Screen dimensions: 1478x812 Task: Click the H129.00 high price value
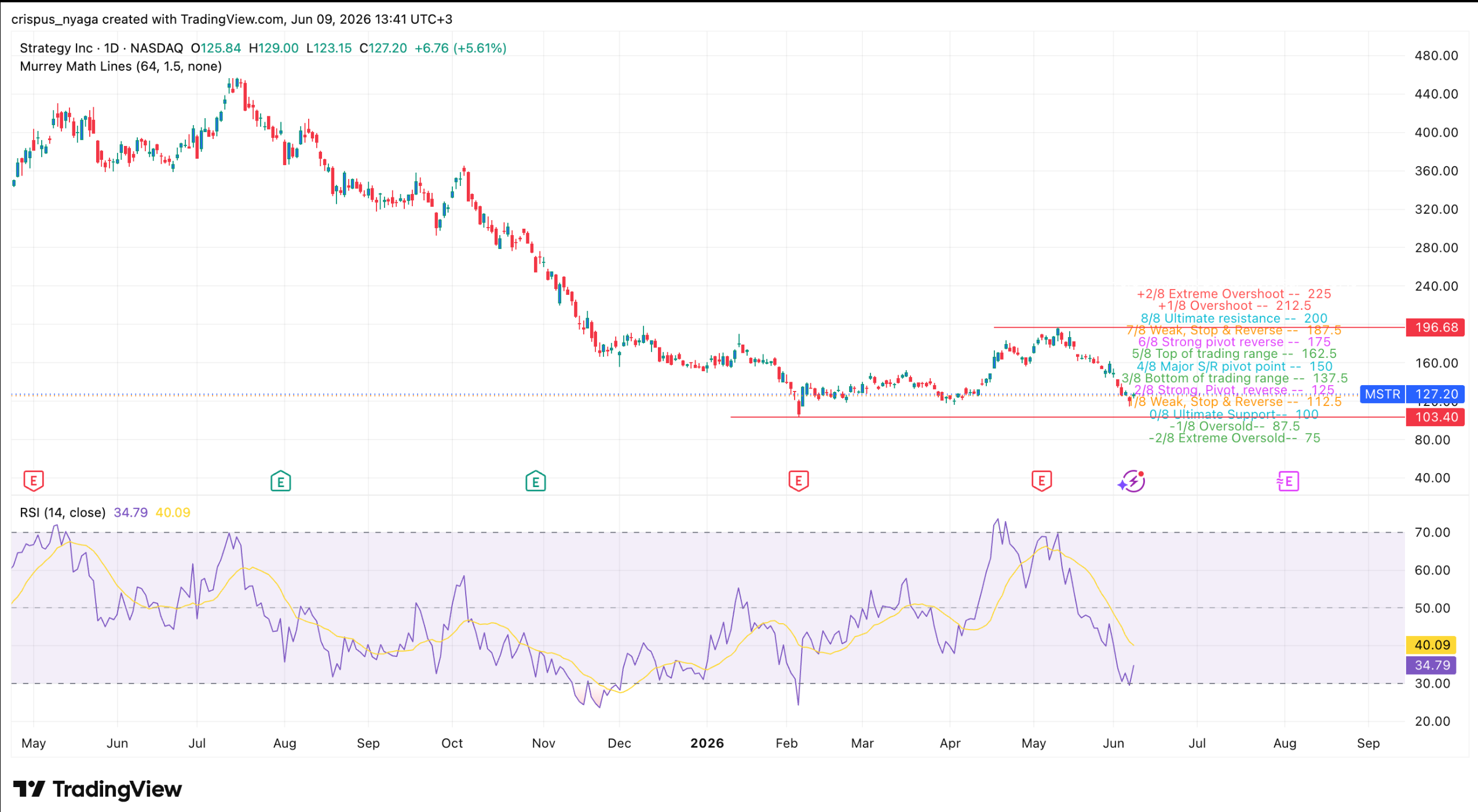(x=273, y=48)
